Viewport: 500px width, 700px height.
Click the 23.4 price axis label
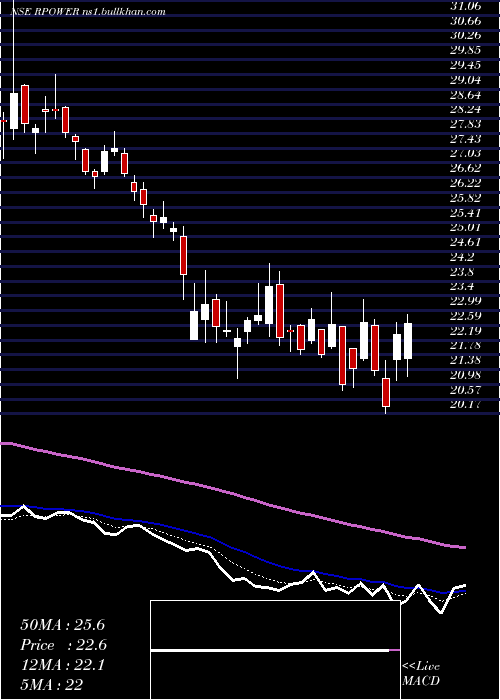pos(463,286)
